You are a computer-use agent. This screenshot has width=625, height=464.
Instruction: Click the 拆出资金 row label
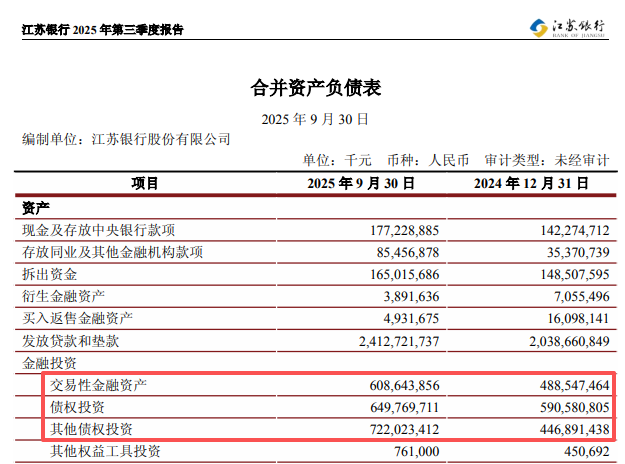pos(50,274)
